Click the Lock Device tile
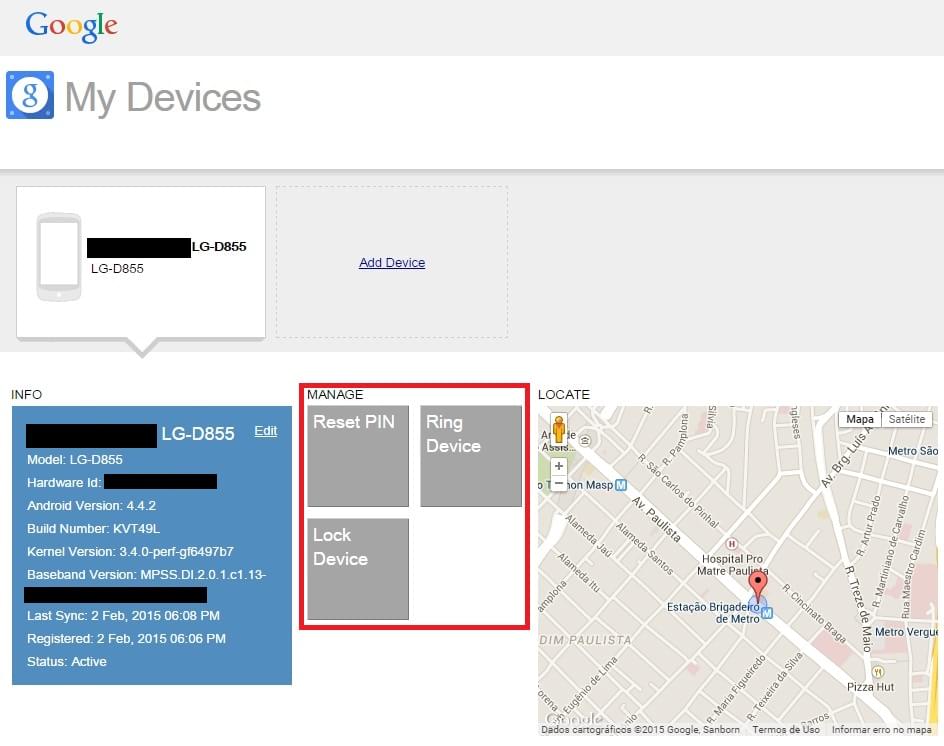This screenshot has height=746, width=944. [x=358, y=569]
